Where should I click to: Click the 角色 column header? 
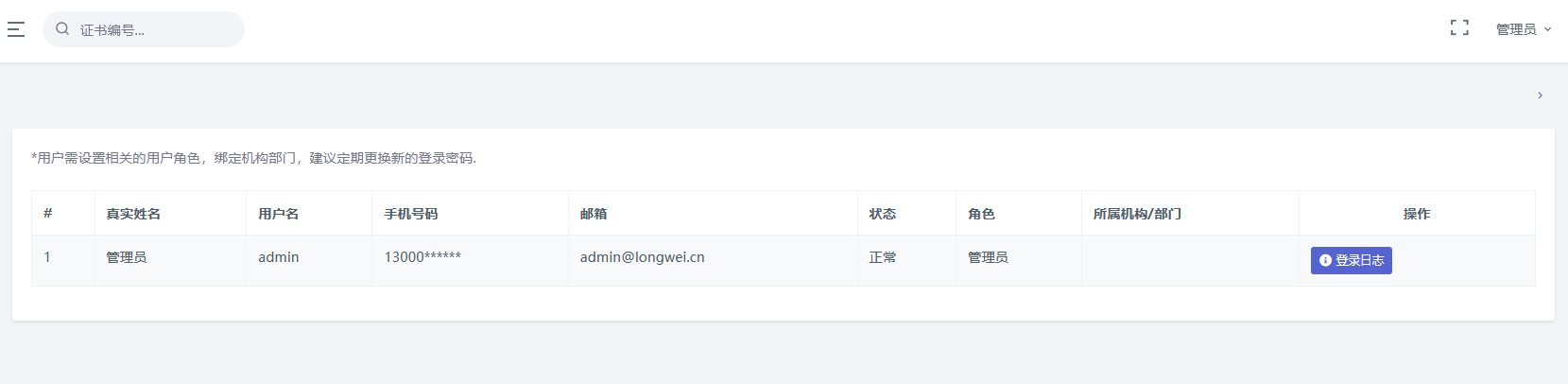(981, 214)
